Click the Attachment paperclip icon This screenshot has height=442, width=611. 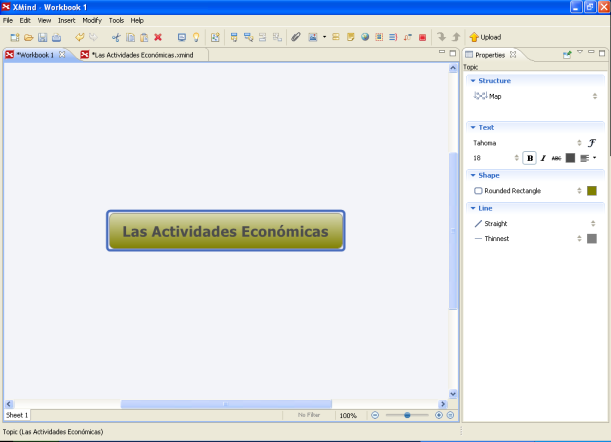pyautogui.click(x=296, y=37)
